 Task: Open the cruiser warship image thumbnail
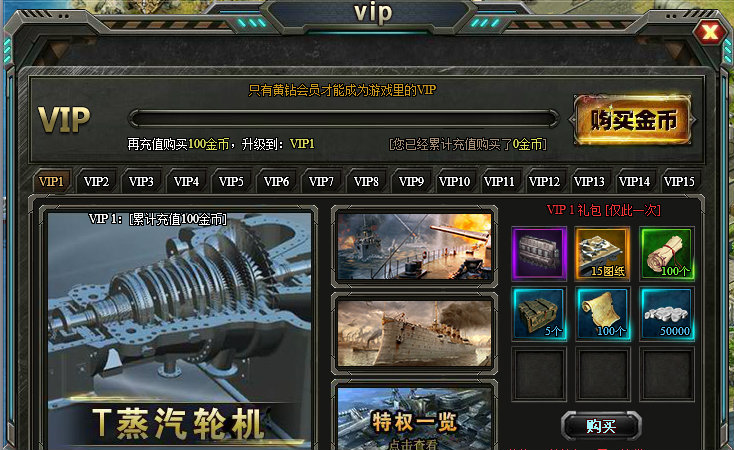[414, 333]
